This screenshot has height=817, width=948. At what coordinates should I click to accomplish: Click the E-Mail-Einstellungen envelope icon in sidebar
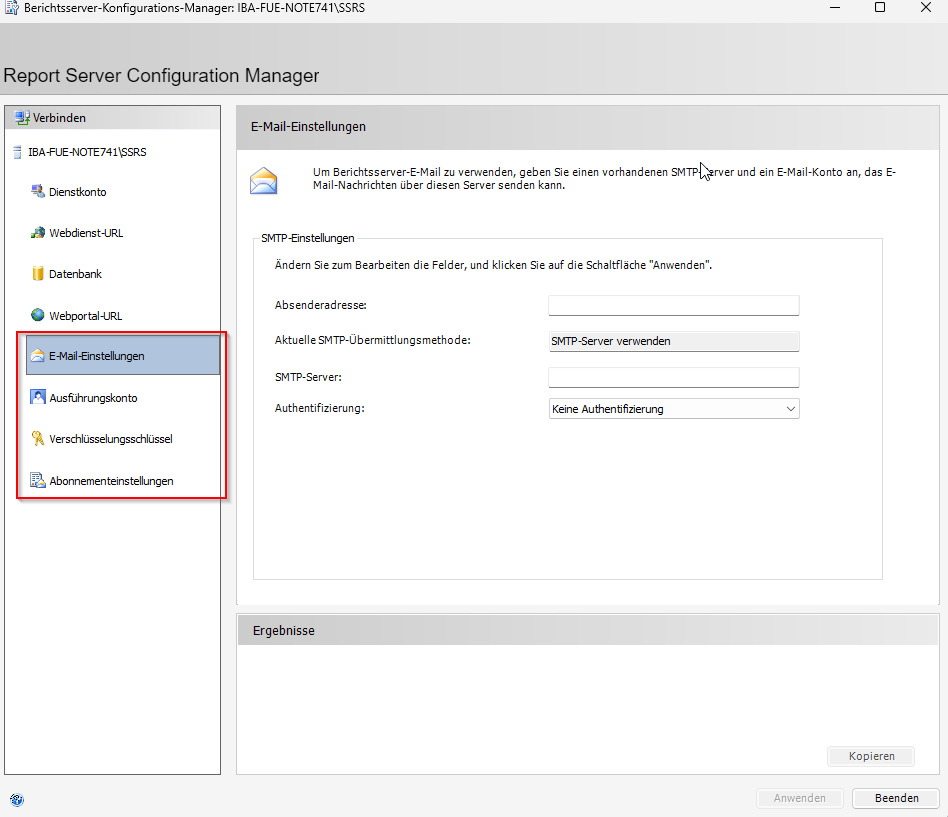(38, 356)
